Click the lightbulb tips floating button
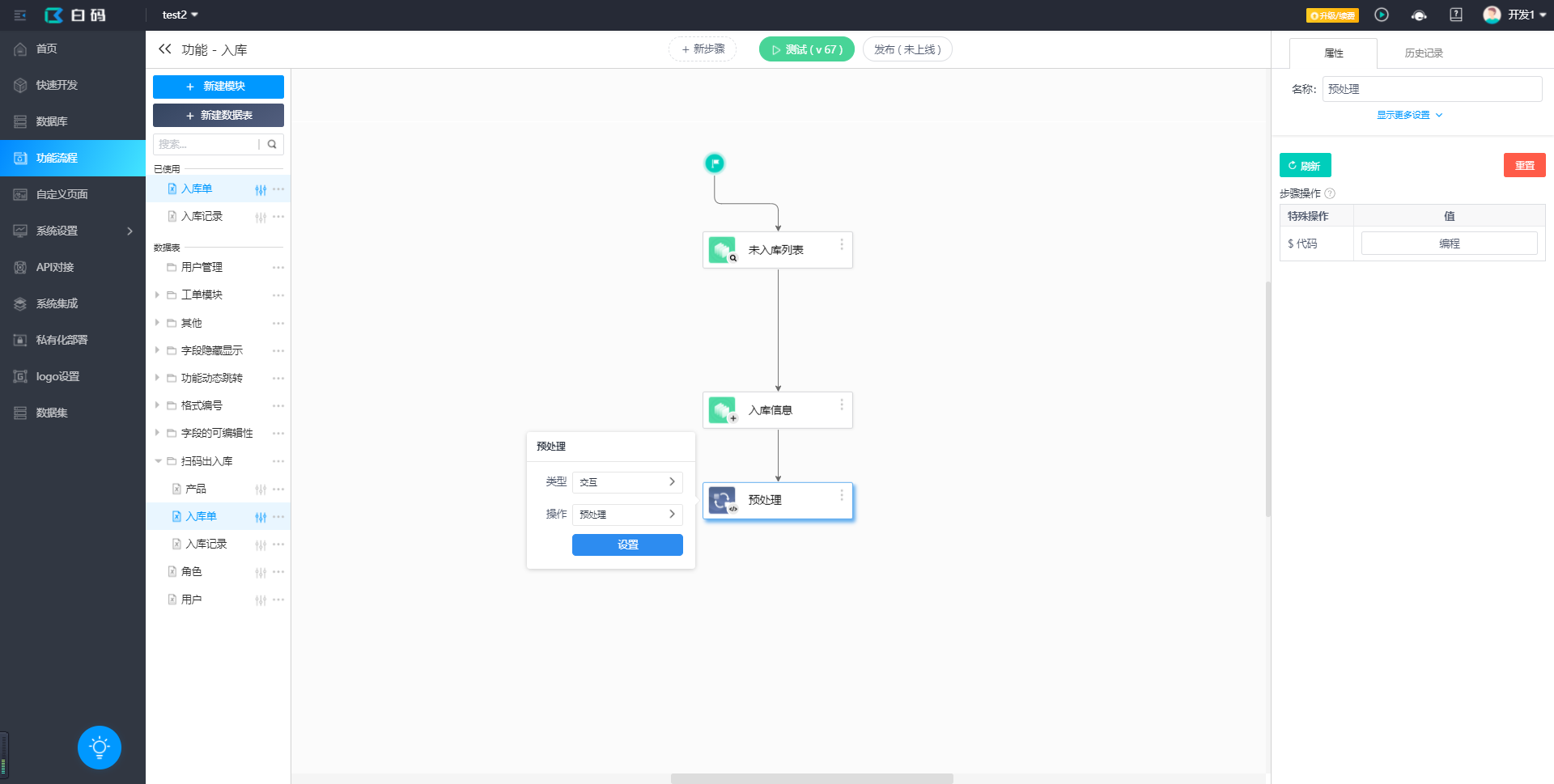1554x784 pixels. point(100,747)
